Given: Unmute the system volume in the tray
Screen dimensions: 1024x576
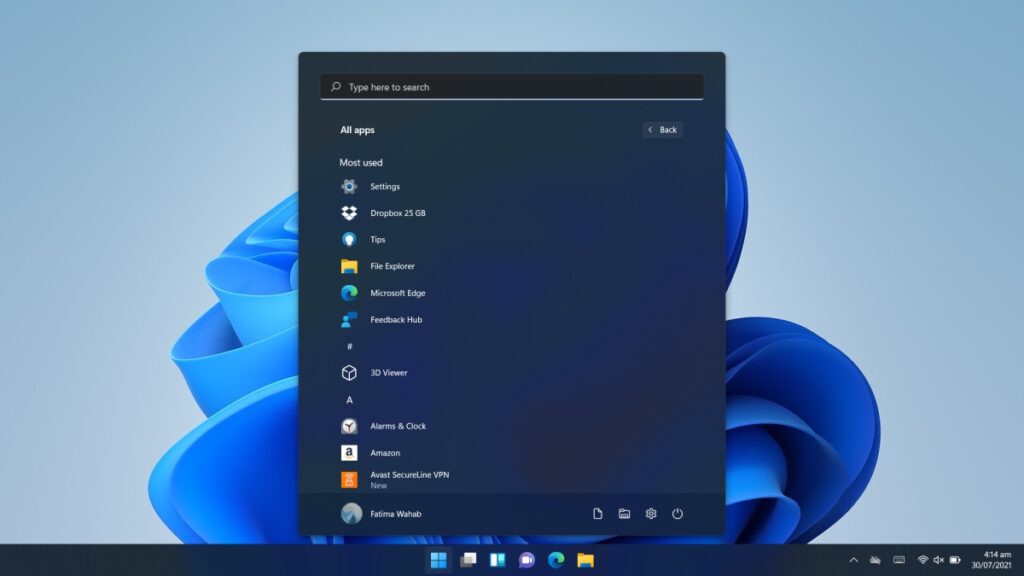Looking at the screenshot, I should (936, 560).
